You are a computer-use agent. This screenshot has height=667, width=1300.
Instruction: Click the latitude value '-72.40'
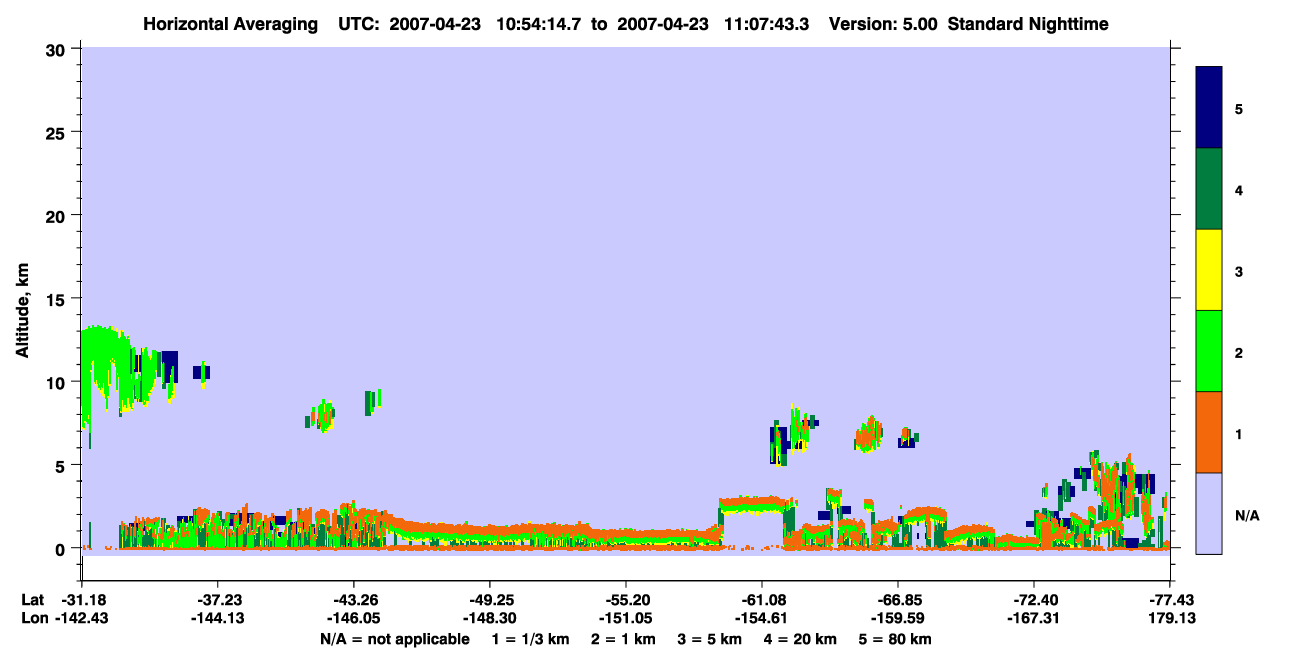pyautogui.click(x=1033, y=600)
